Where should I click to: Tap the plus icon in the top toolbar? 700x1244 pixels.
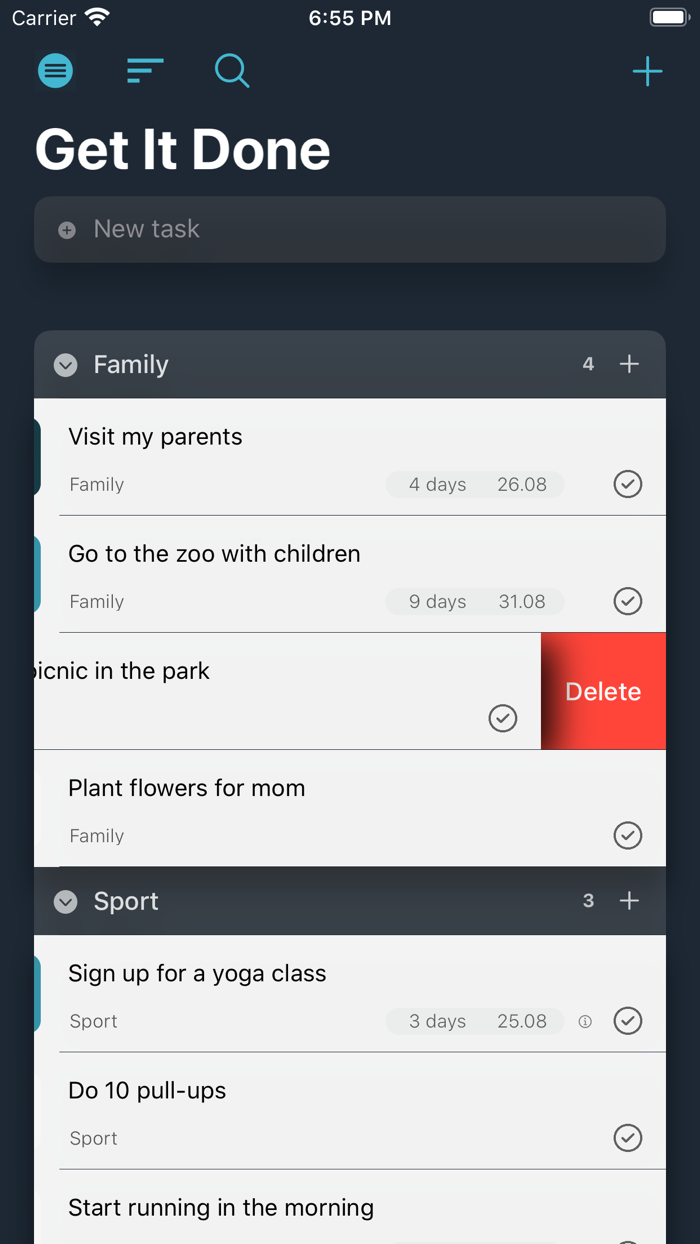[x=647, y=71]
